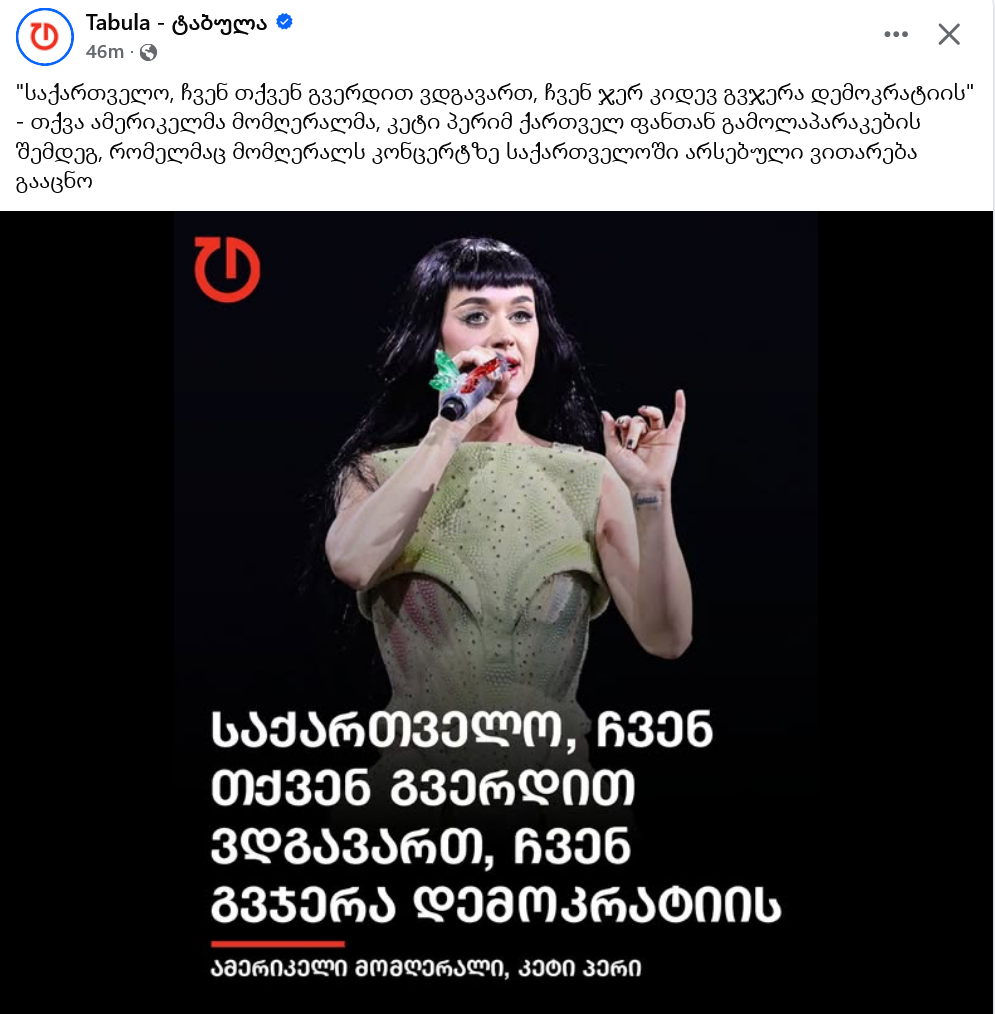Open the three-dot post options menu
This screenshot has width=995, height=1014.
pos(896,34)
